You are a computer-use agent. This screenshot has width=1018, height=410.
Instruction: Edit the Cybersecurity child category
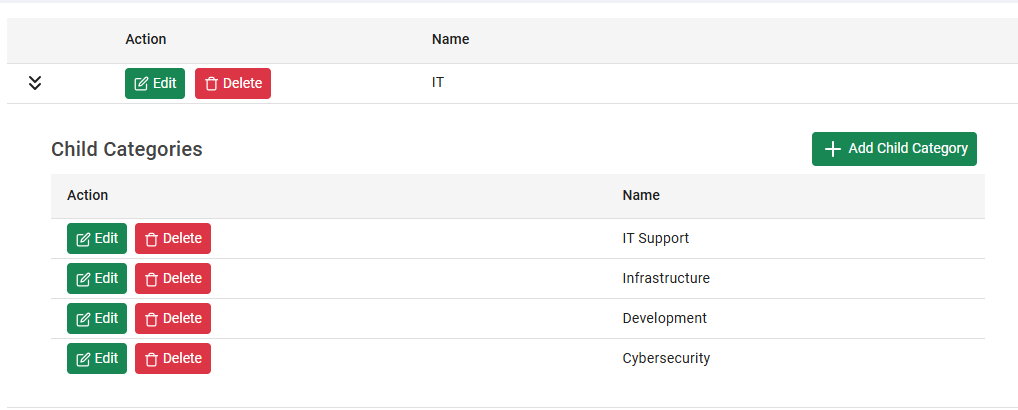97,358
